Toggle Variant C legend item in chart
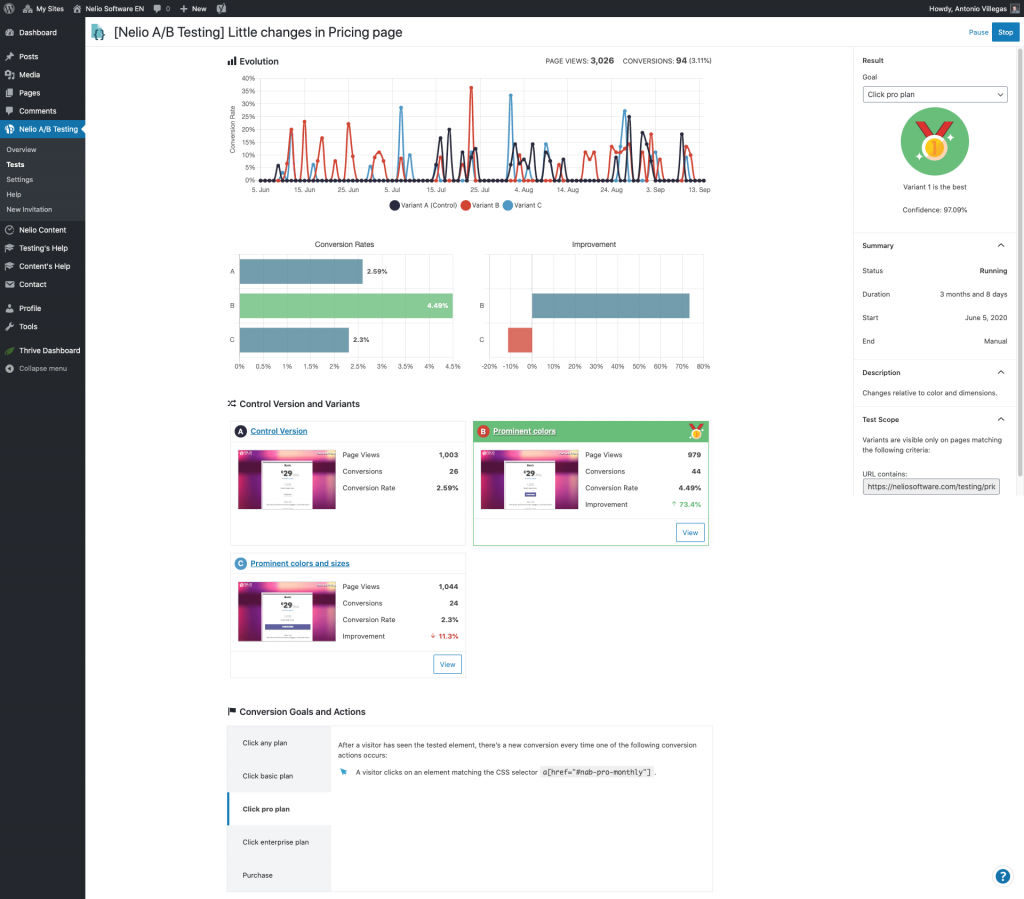Viewport: 1024px width, 899px height. point(522,206)
